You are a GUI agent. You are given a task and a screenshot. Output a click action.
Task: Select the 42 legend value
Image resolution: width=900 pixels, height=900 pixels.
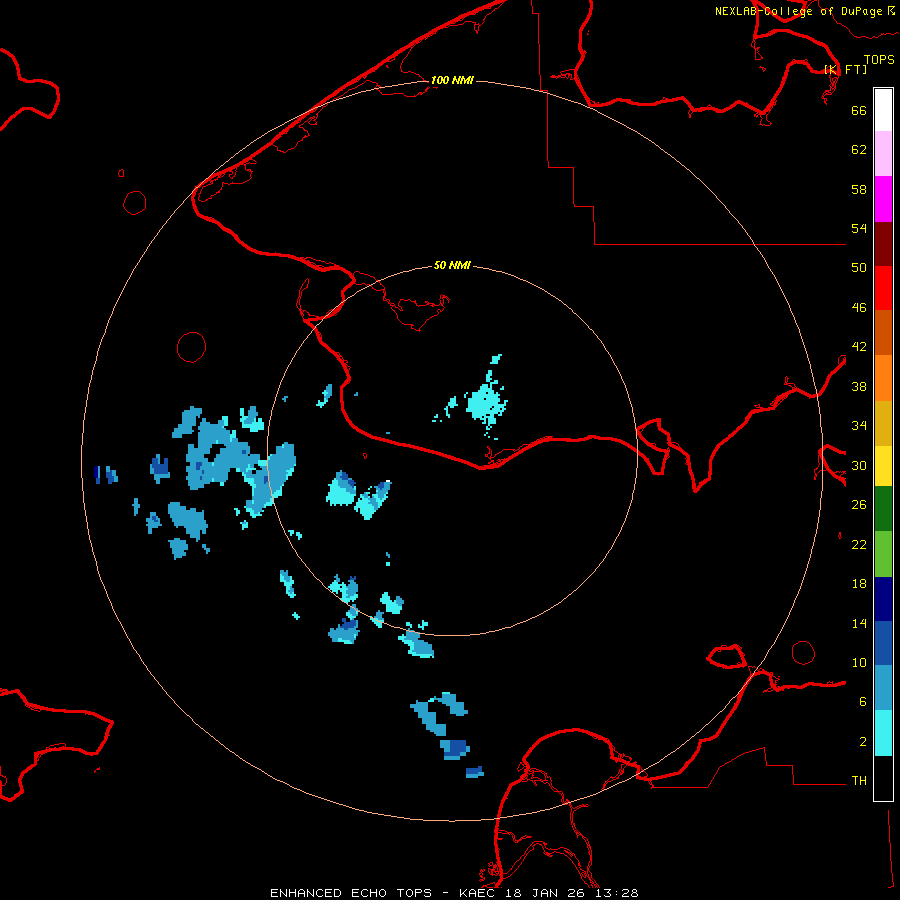859,347
